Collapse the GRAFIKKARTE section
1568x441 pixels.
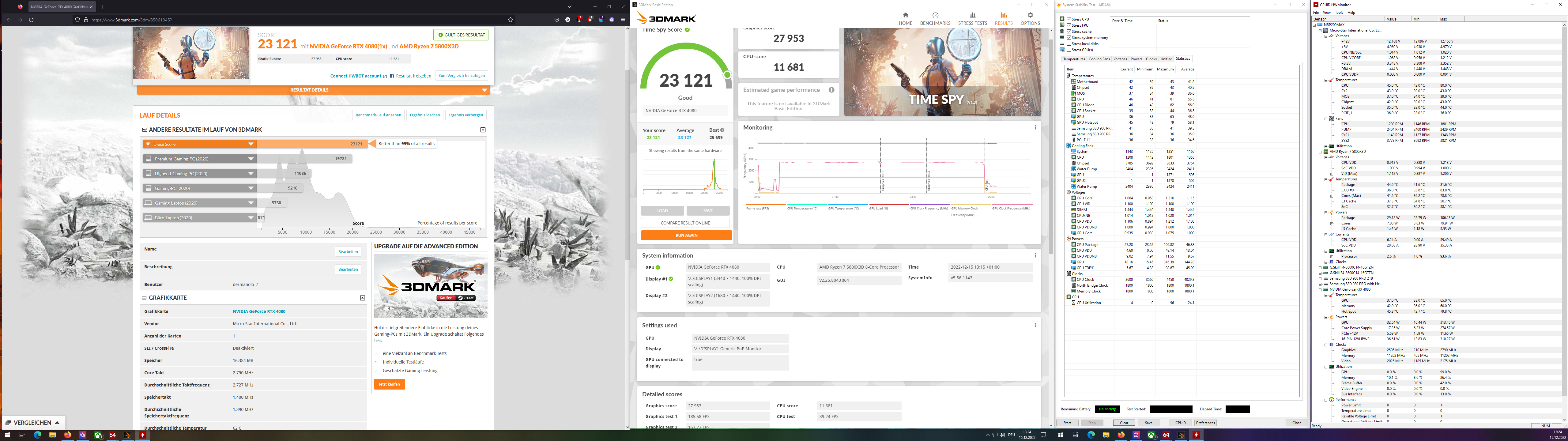(x=362, y=298)
